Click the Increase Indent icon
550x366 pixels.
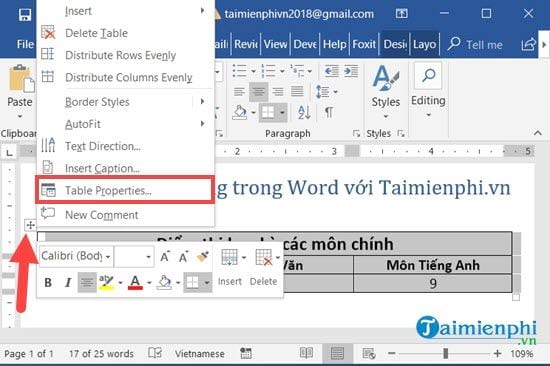[x=351, y=71]
